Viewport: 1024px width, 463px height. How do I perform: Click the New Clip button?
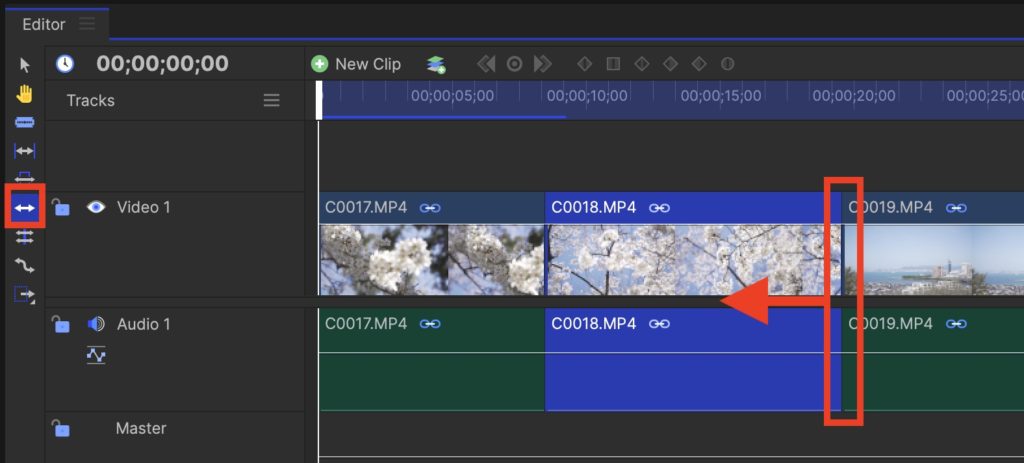(356, 64)
